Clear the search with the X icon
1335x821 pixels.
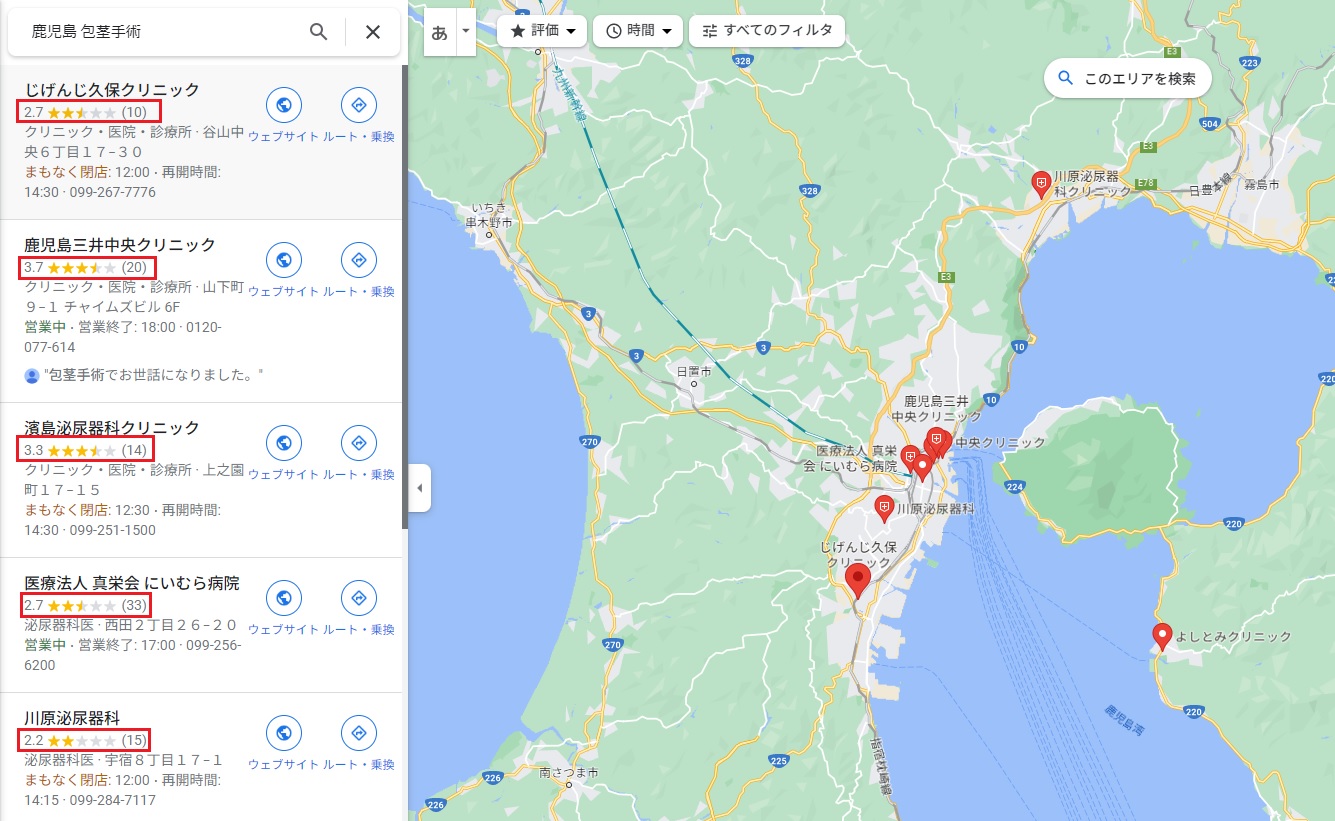click(373, 32)
